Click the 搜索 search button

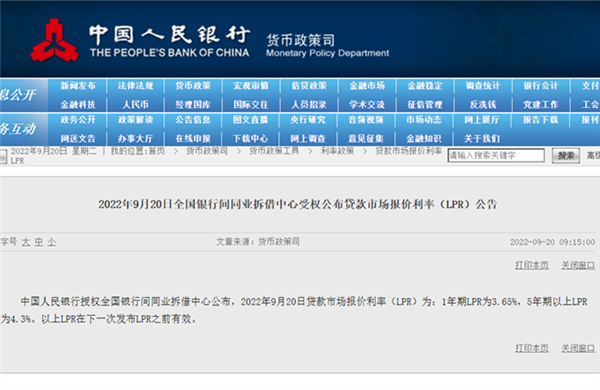(x=566, y=156)
